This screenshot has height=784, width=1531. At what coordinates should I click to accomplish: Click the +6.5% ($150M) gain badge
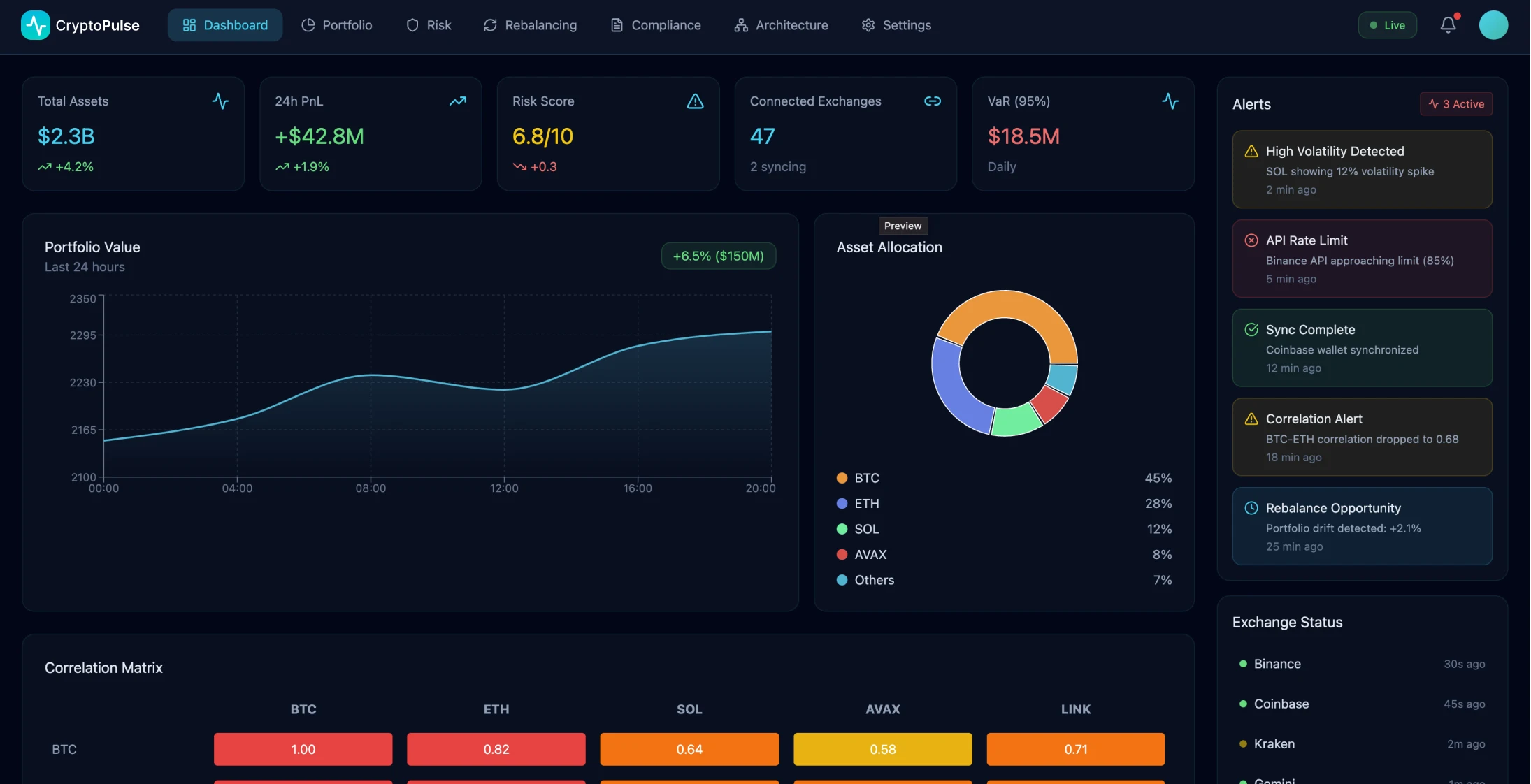[x=717, y=256]
